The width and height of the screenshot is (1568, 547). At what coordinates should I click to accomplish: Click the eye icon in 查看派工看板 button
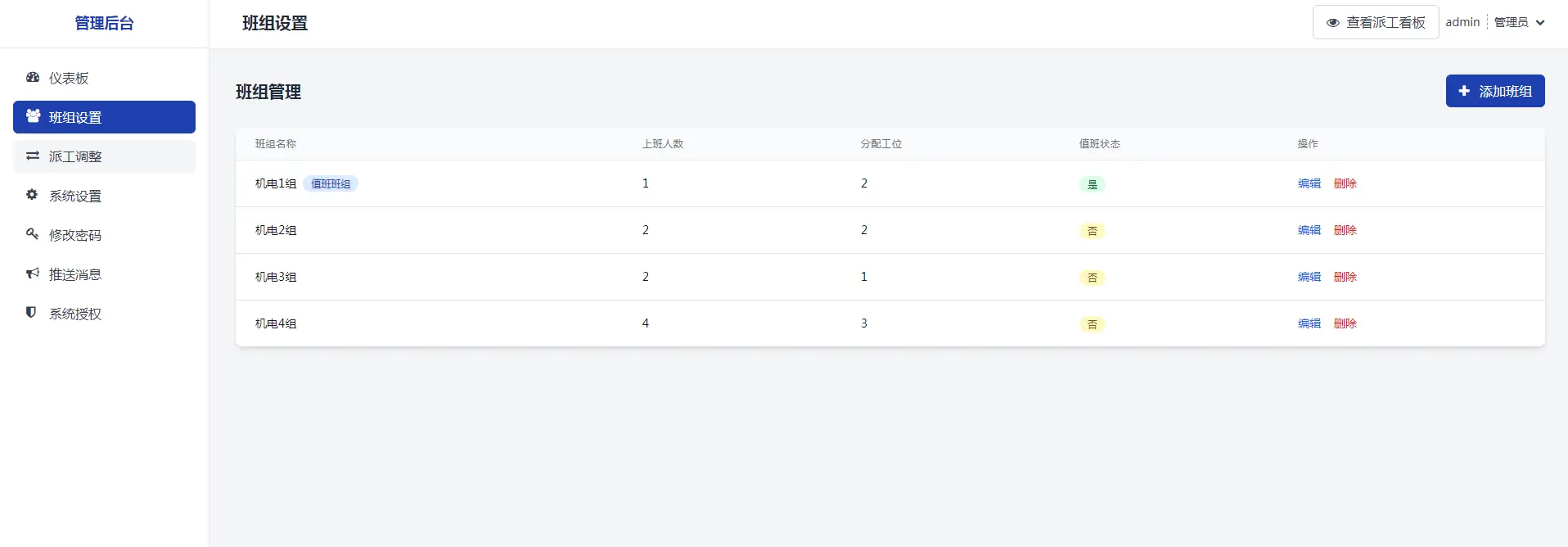[x=1333, y=22]
